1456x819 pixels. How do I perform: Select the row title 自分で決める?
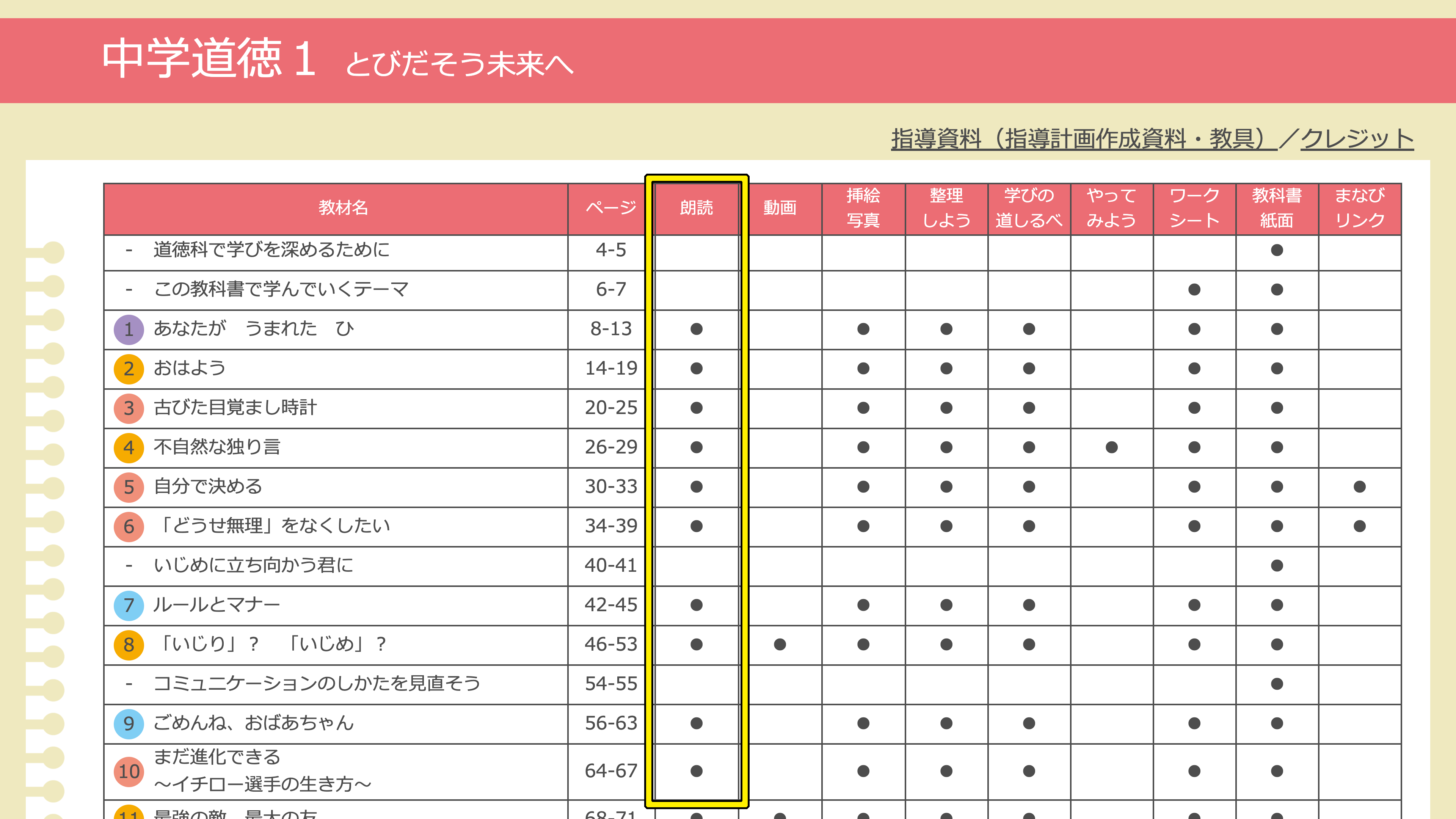tap(208, 486)
